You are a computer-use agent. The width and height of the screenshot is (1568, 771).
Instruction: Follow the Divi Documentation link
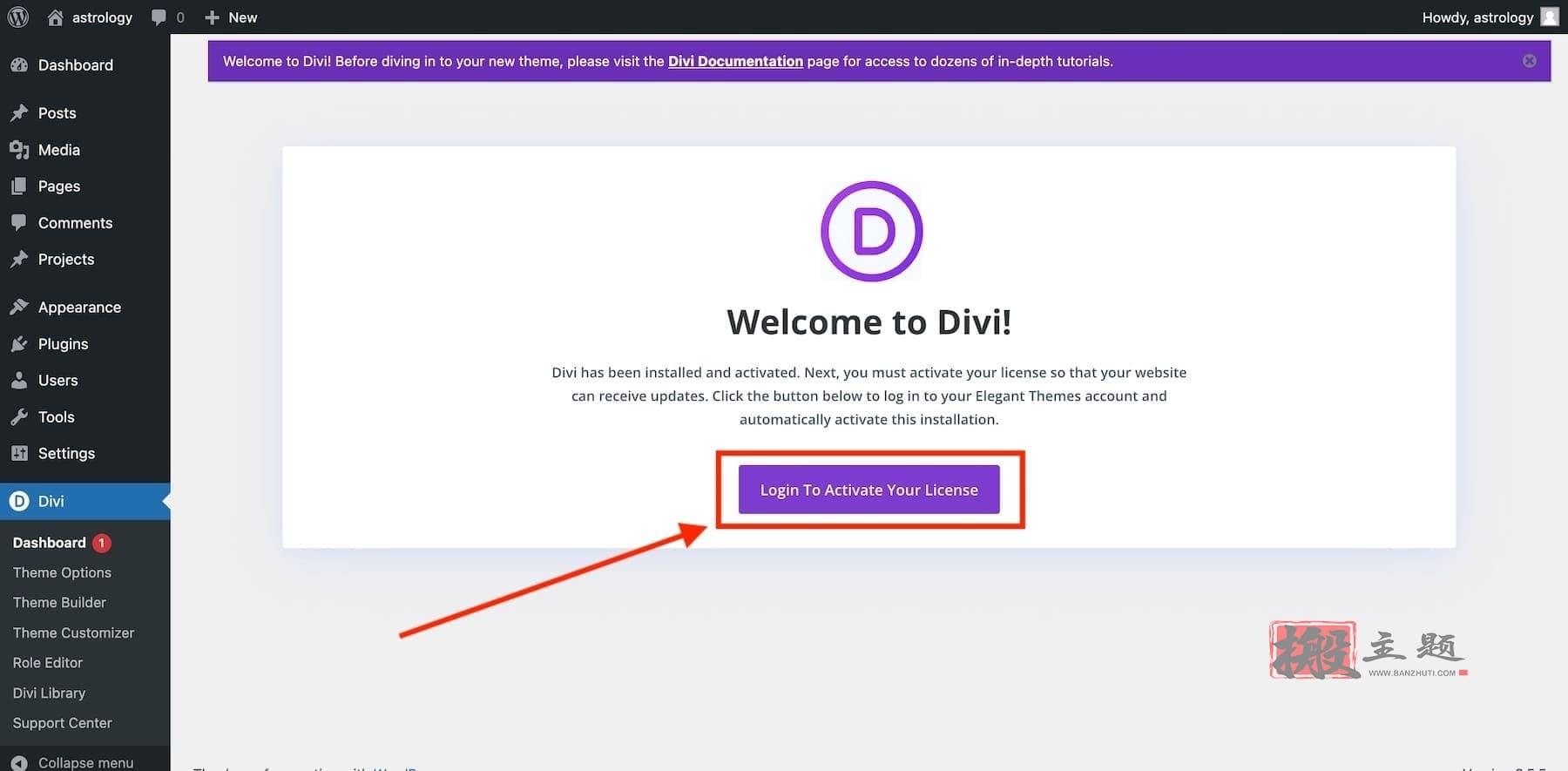coord(735,61)
